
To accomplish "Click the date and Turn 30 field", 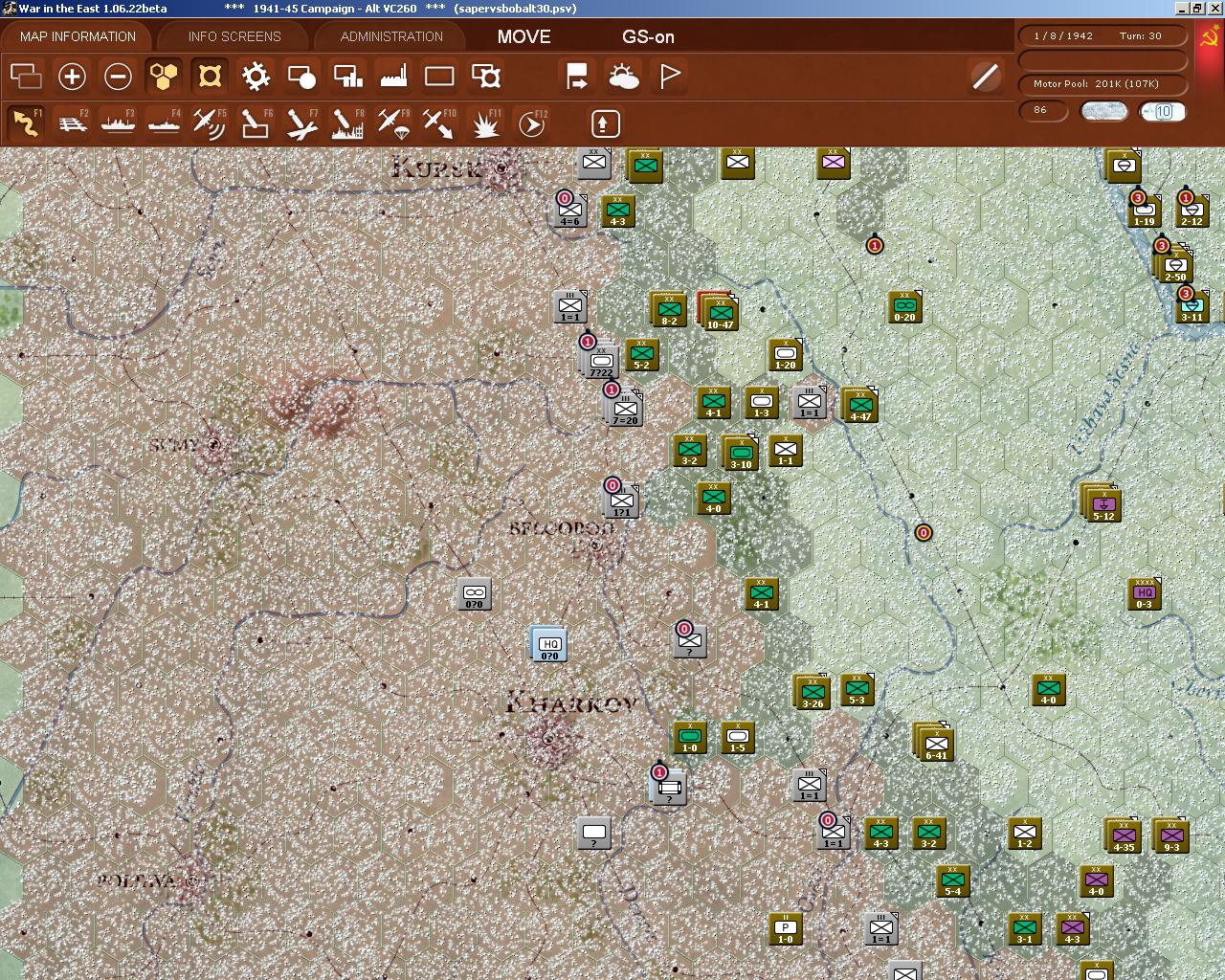I will click(1103, 35).
